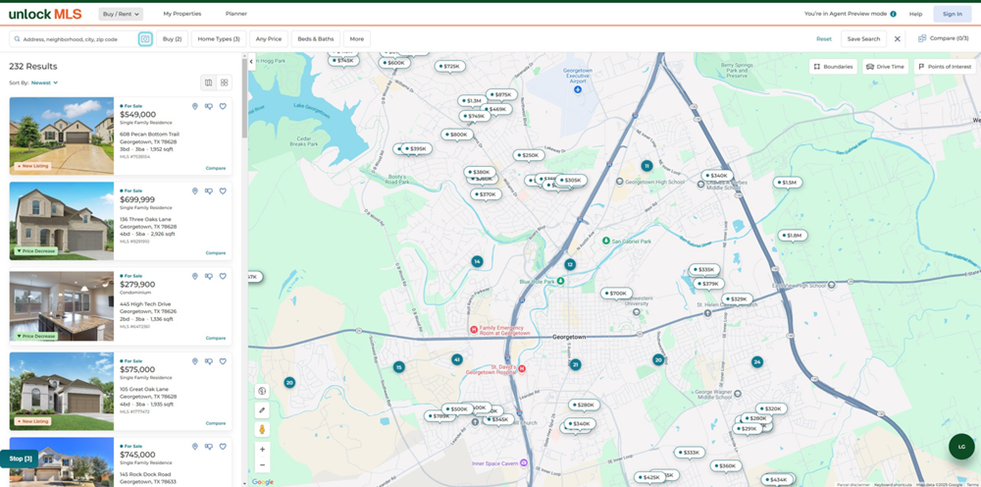Click the Sign In button
The width and height of the screenshot is (981, 487).
(x=952, y=14)
